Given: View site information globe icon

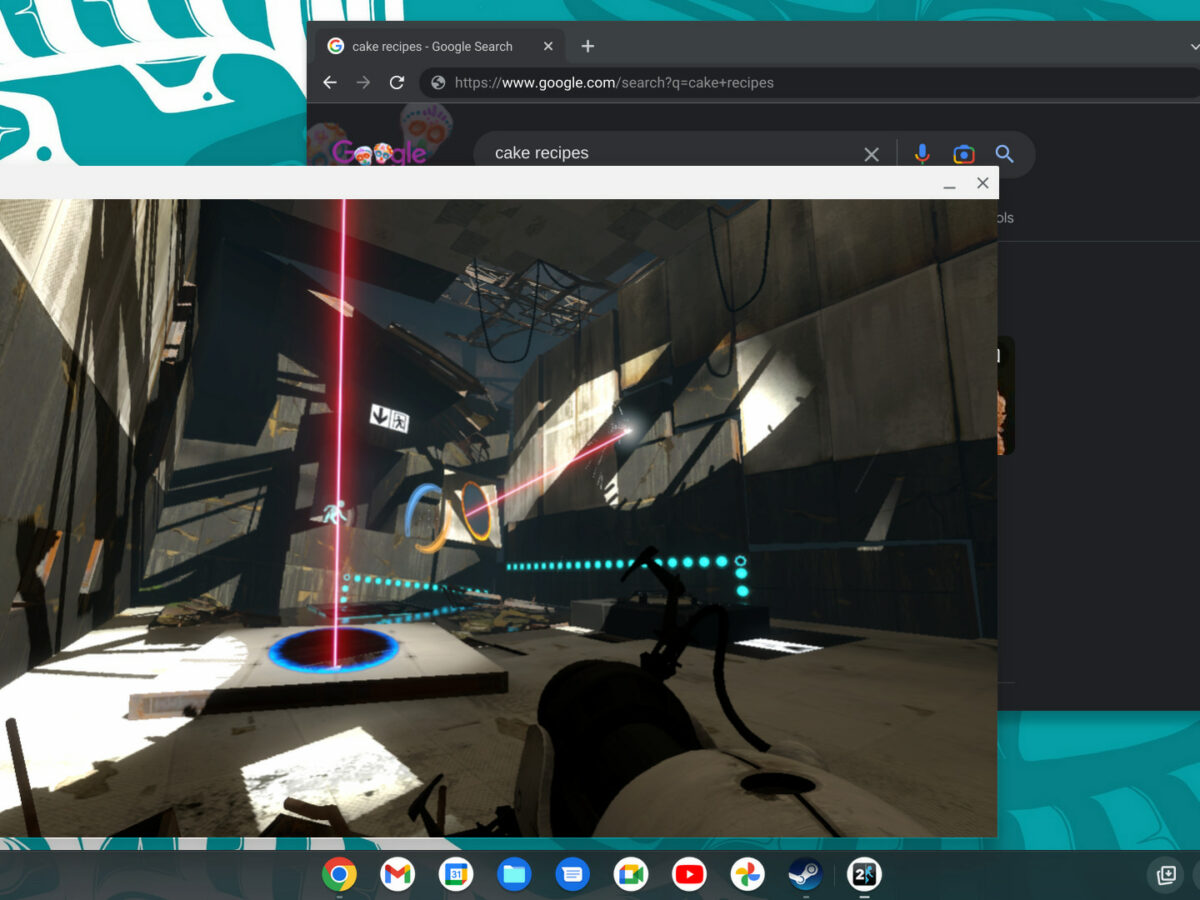Looking at the screenshot, I should click(x=437, y=83).
